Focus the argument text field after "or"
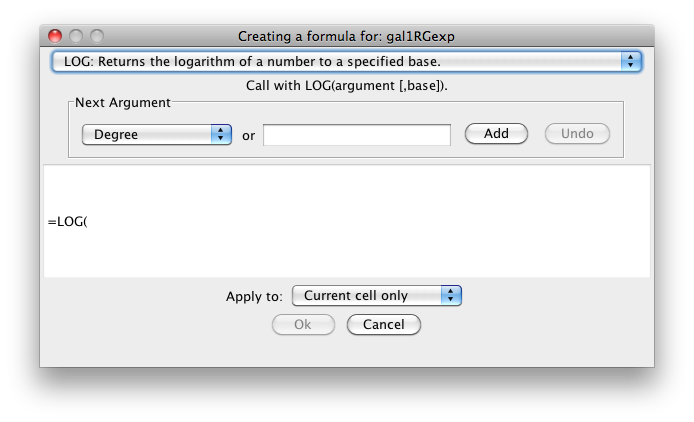 (x=357, y=134)
